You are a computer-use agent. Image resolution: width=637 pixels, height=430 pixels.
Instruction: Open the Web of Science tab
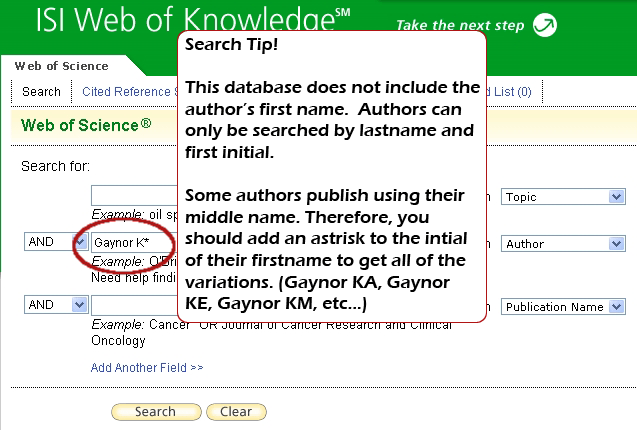[x=62, y=66]
